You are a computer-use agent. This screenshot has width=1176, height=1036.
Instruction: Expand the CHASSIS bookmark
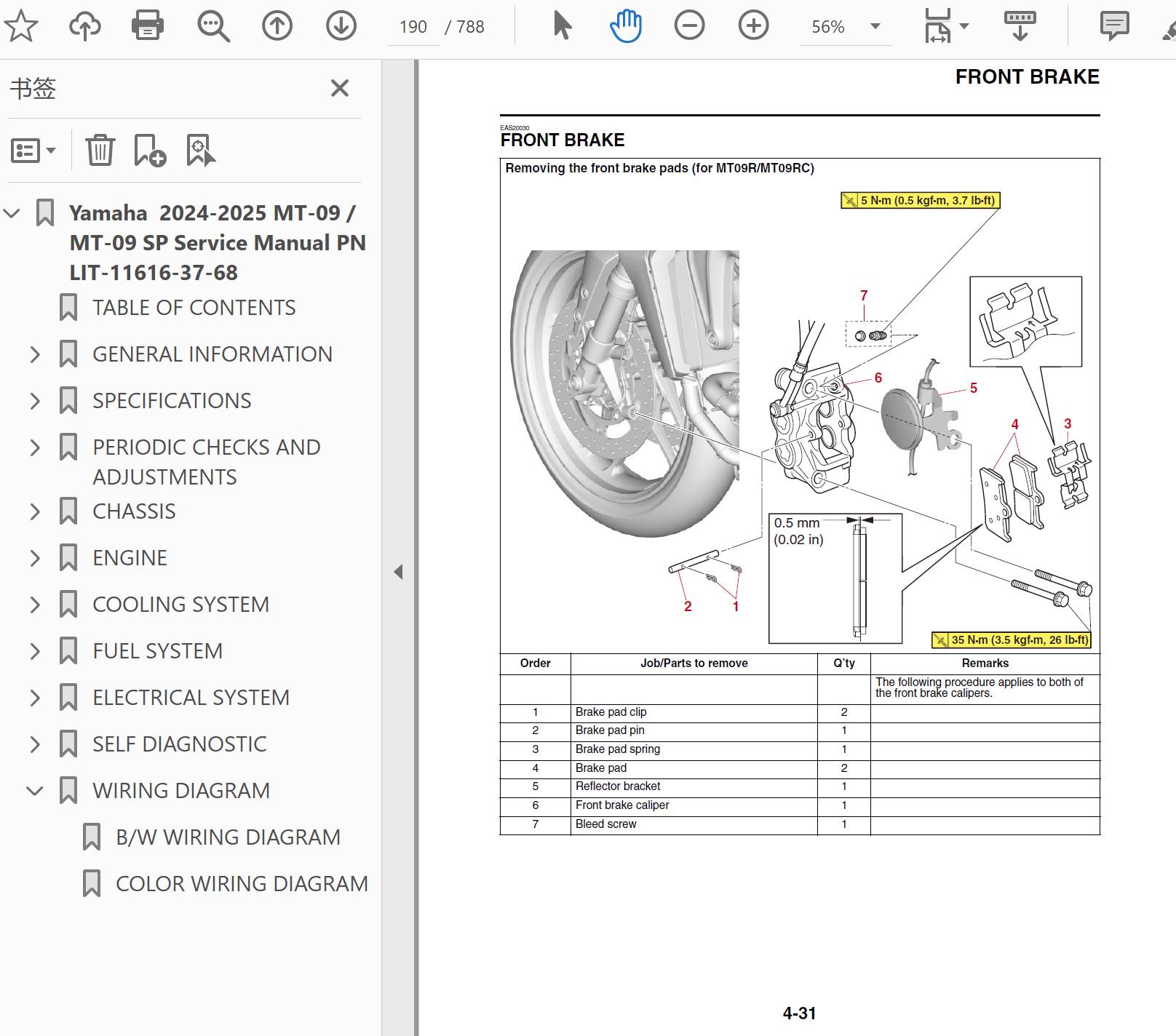pyautogui.click(x=35, y=511)
